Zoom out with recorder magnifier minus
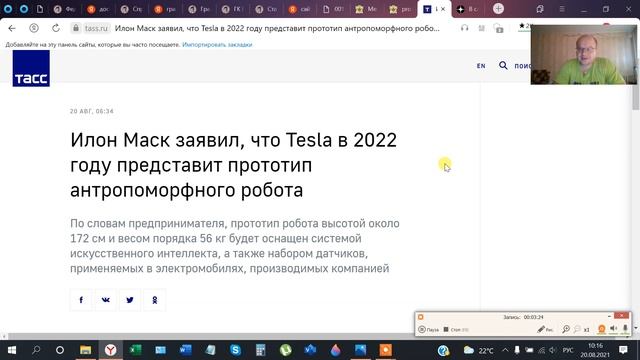 577,329
